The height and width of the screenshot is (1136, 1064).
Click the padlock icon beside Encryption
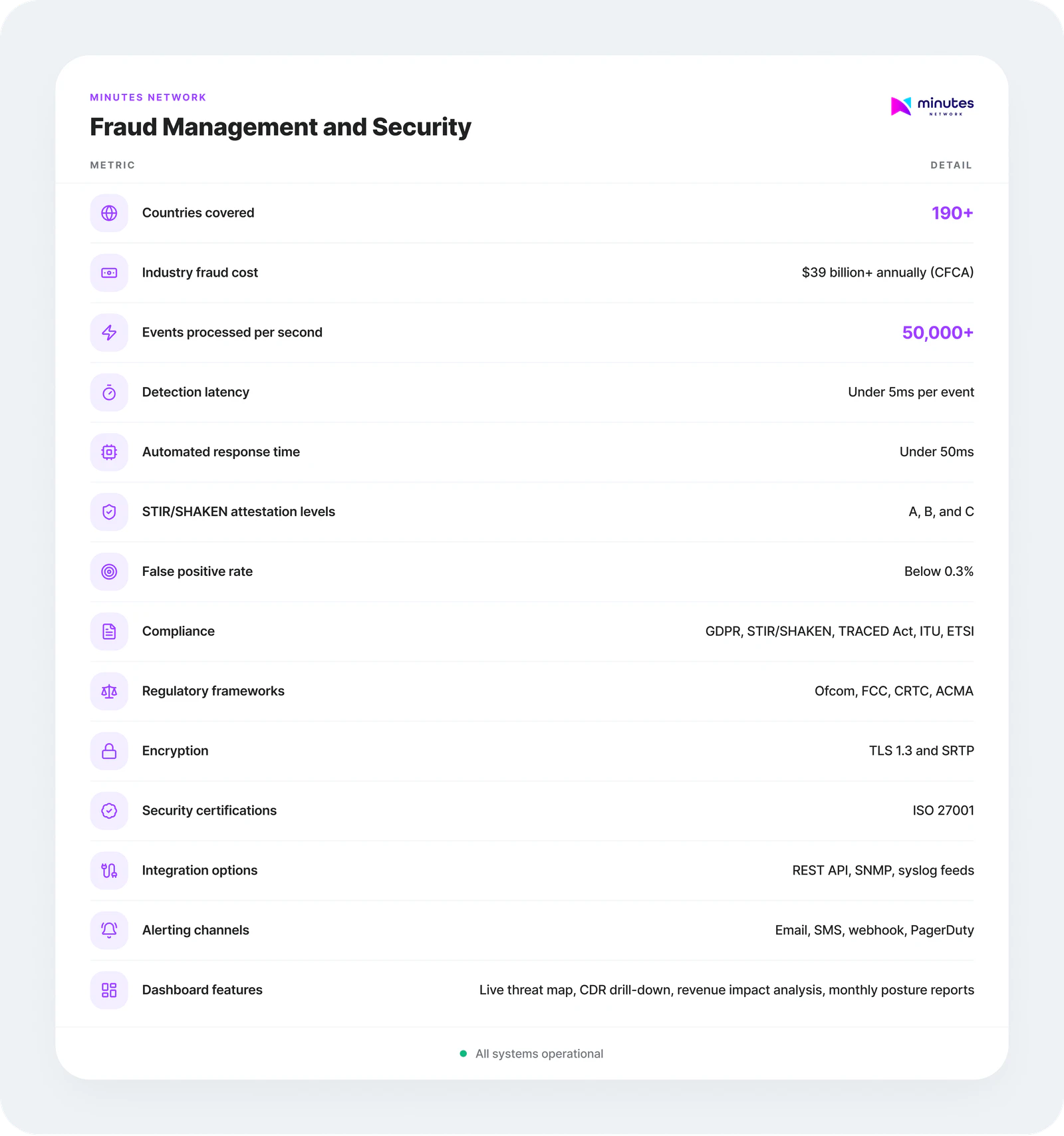point(109,751)
